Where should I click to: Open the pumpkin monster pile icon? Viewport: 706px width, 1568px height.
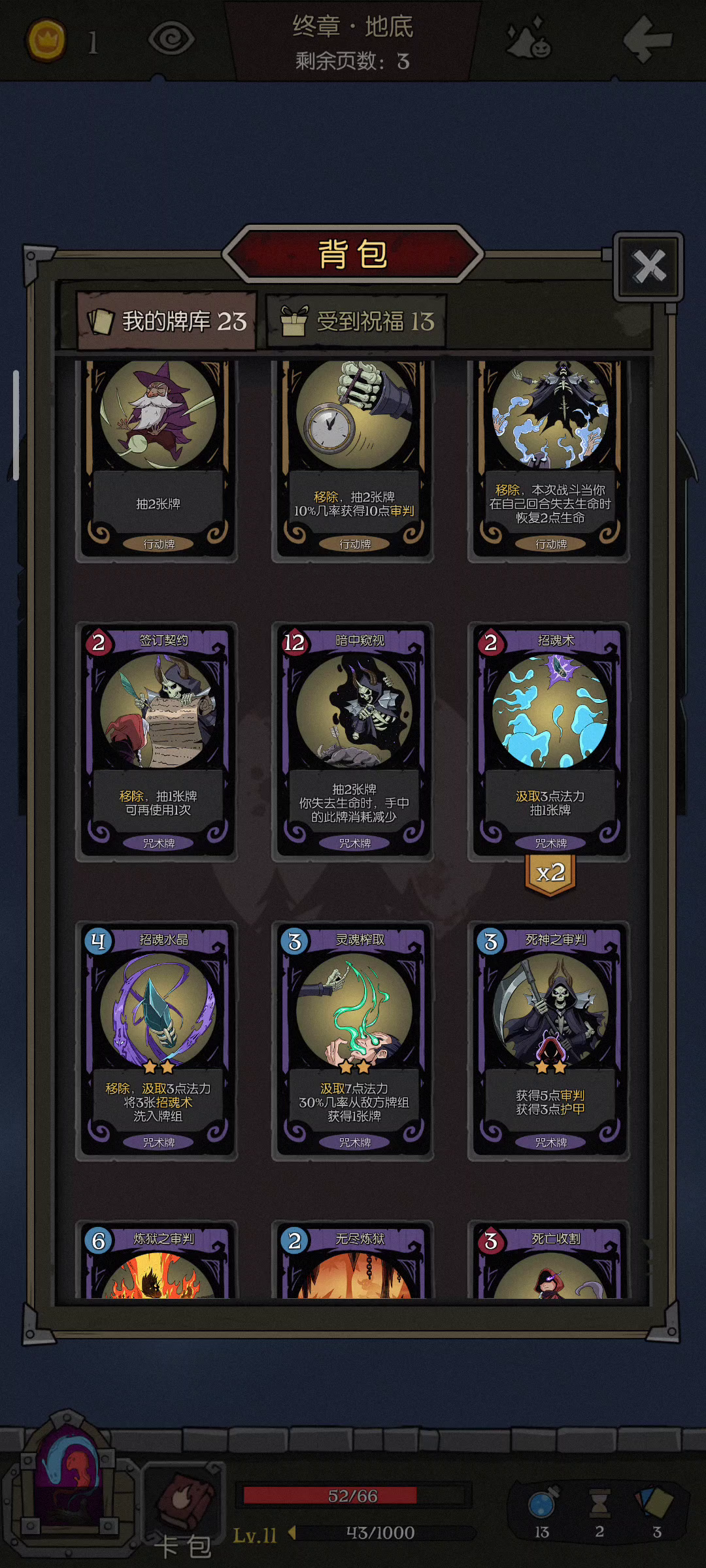pyautogui.click(x=529, y=39)
